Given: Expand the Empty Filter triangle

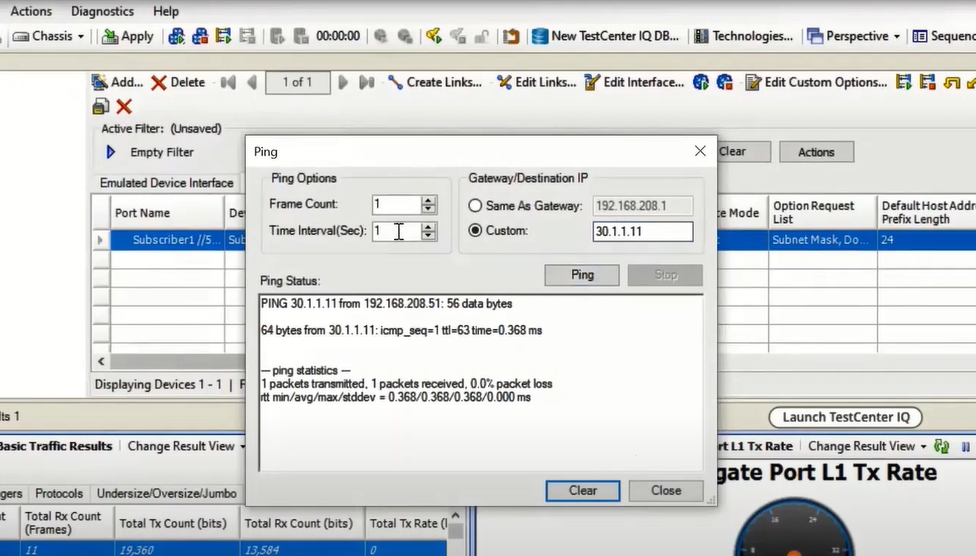Looking at the screenshot, I should (x=111, y=152).
